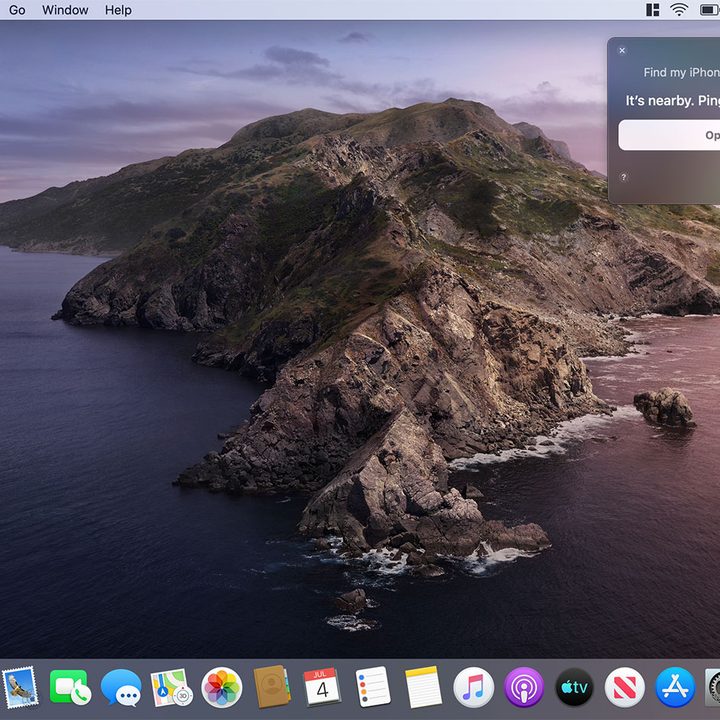Open the Wi-Fi status menu

[679, 10]
